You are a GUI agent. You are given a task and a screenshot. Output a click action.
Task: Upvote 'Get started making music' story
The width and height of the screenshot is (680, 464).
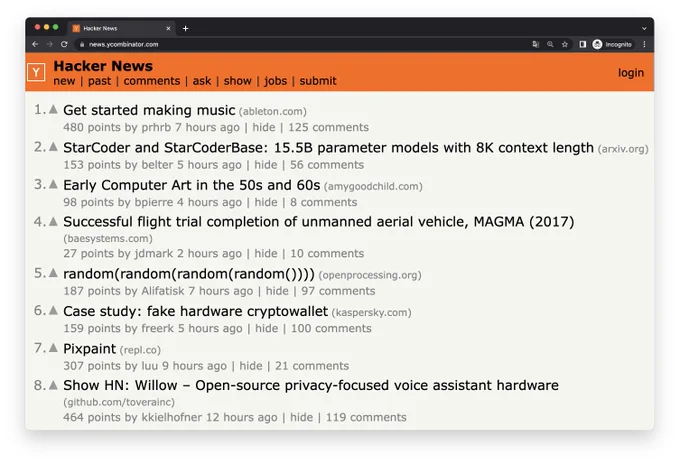click(53, 109)
